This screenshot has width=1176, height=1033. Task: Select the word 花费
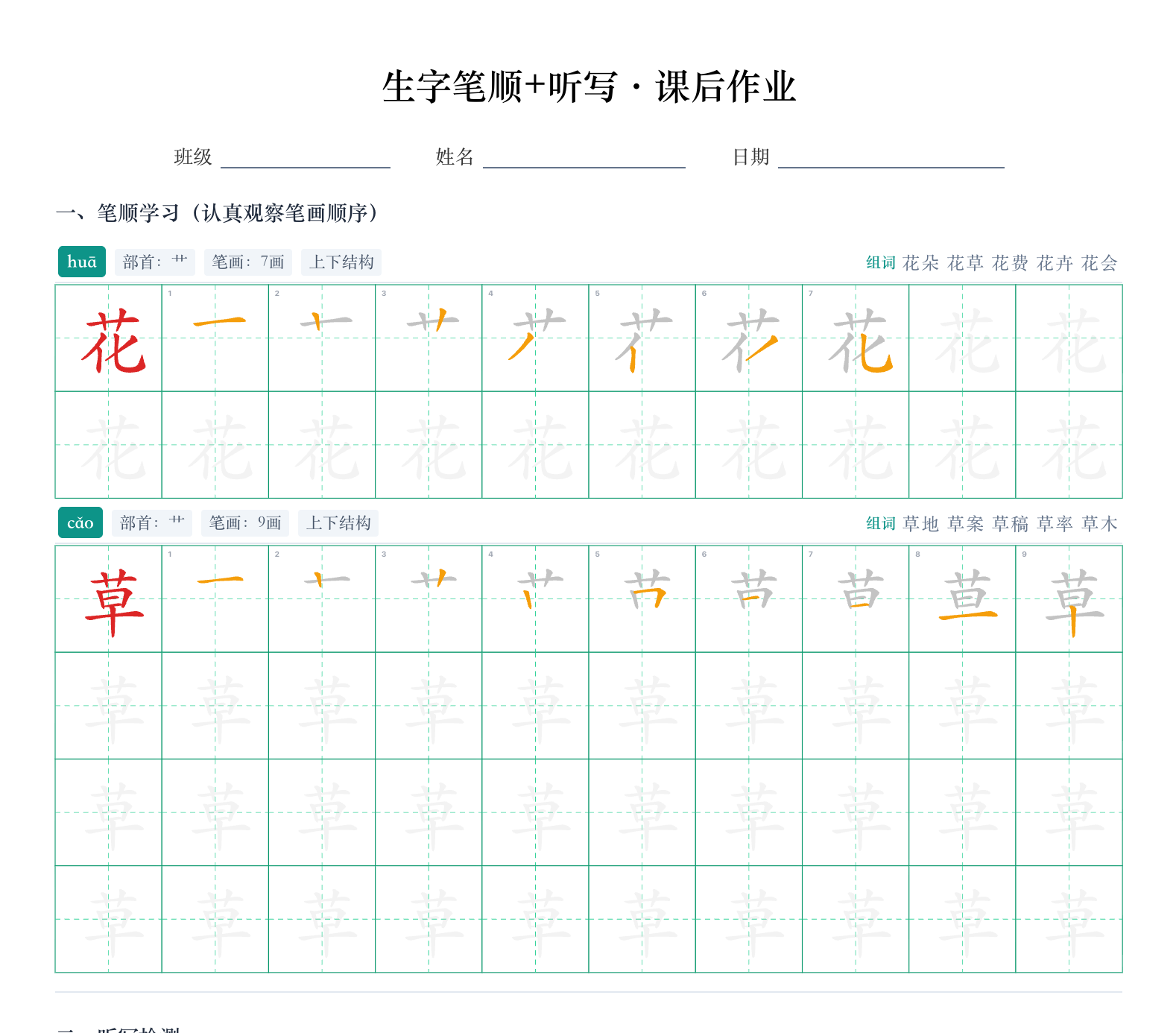1011,263
